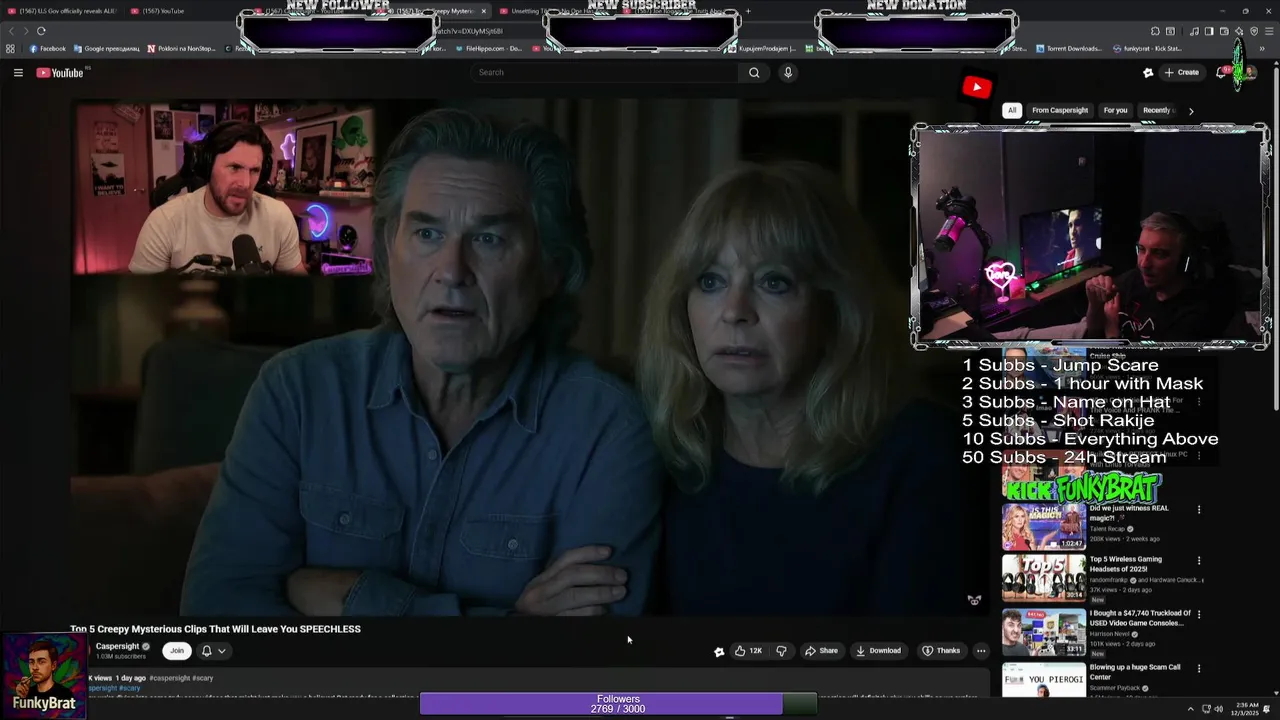Go back with the browser back arrow
Screen dimensions: 1280x720
(x=11, y=31)
